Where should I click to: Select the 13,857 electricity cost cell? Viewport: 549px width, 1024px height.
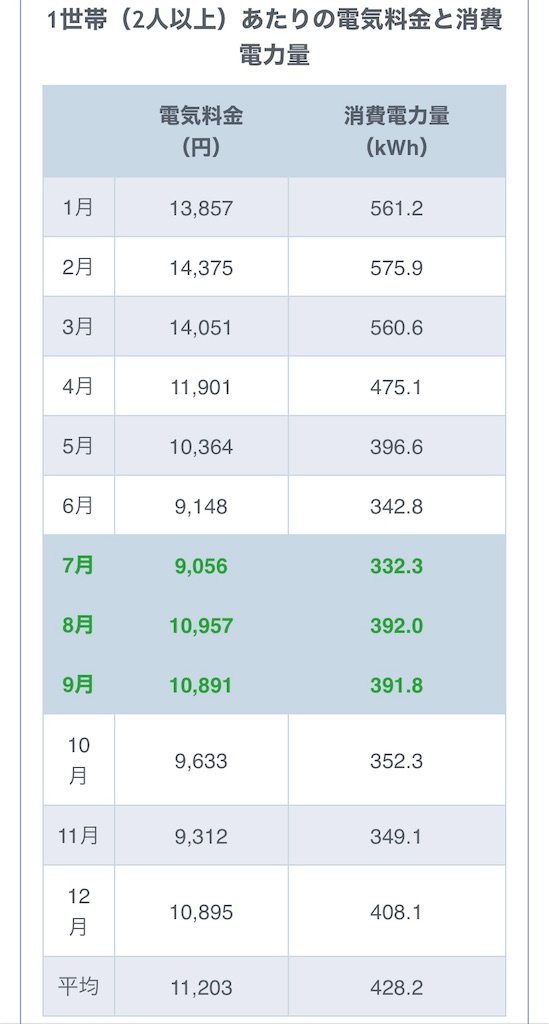[201, 208]
